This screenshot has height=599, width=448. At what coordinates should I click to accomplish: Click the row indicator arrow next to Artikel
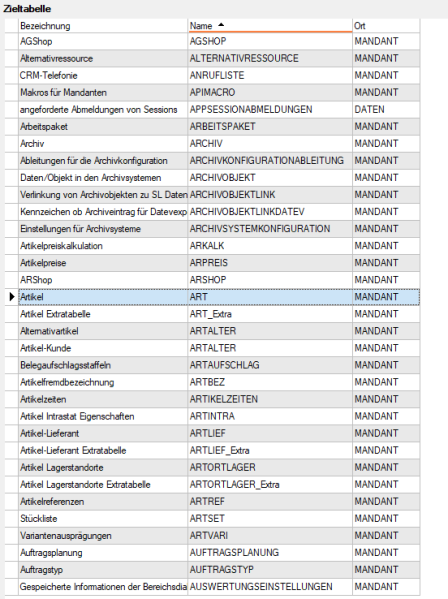12,297
